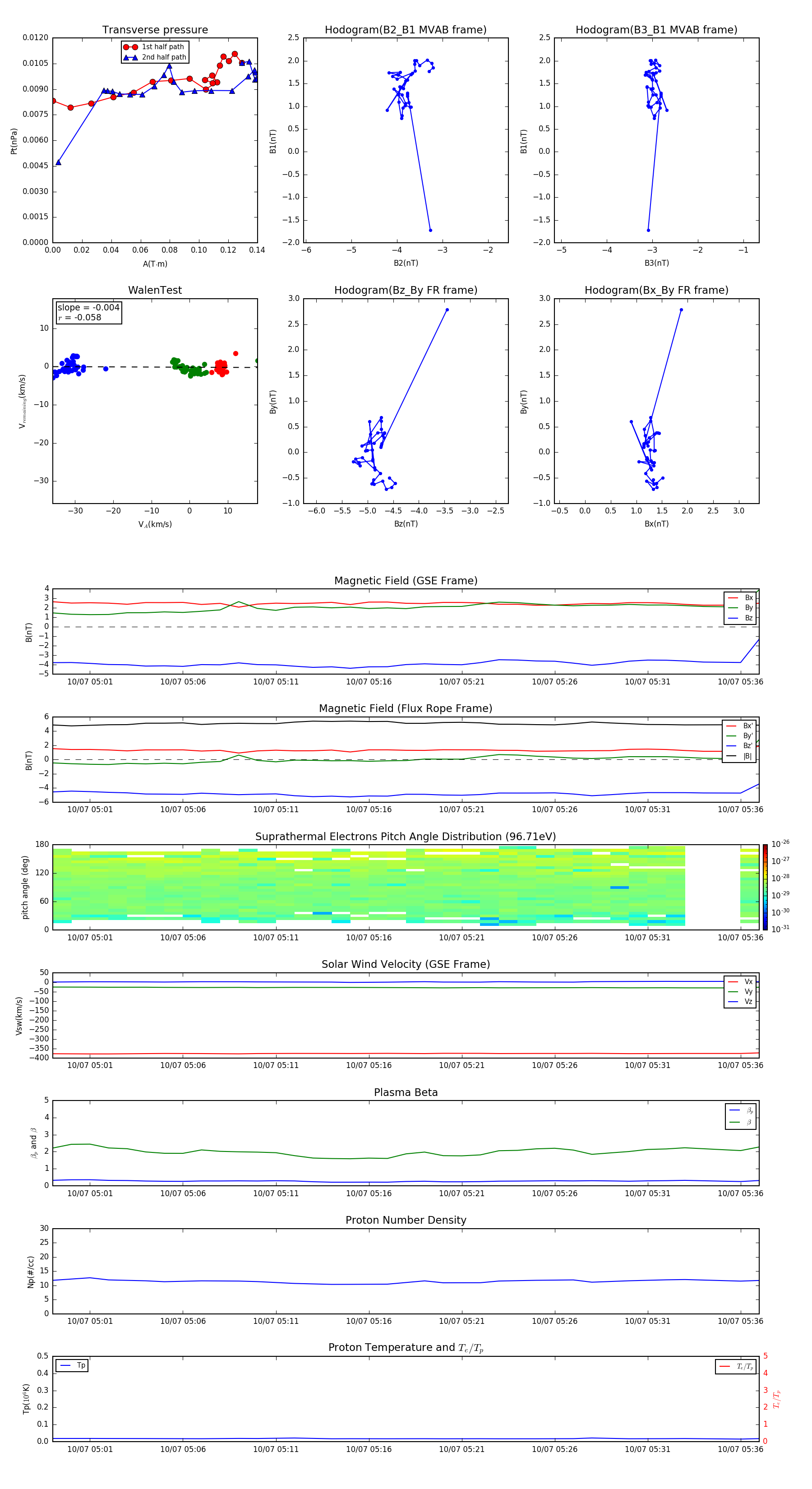
Task: Click the "Hodogram(B2_B1 MVAB frame)" title
Action: [x=406, y=30]
